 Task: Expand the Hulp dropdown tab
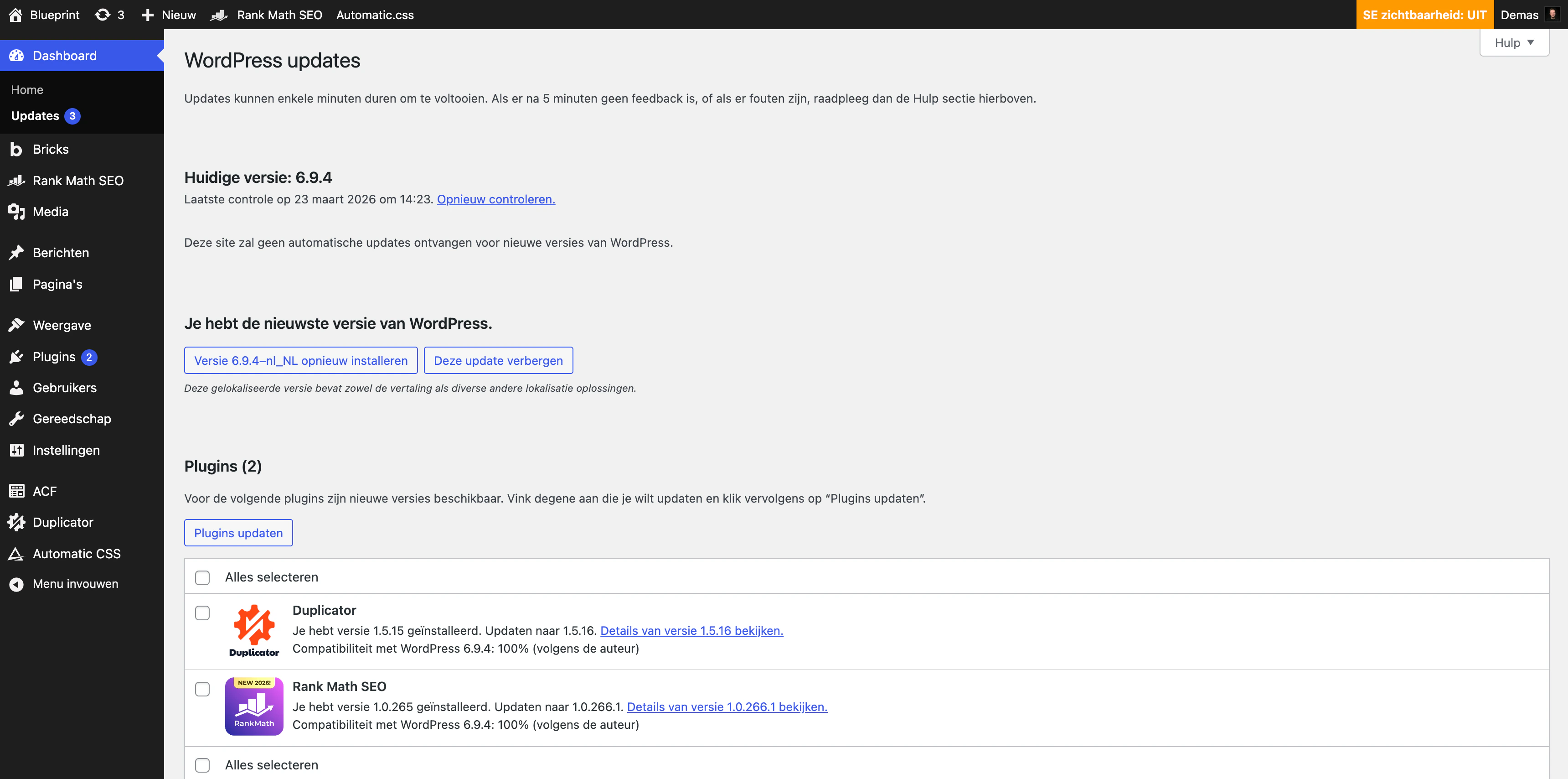(1514, 42)
